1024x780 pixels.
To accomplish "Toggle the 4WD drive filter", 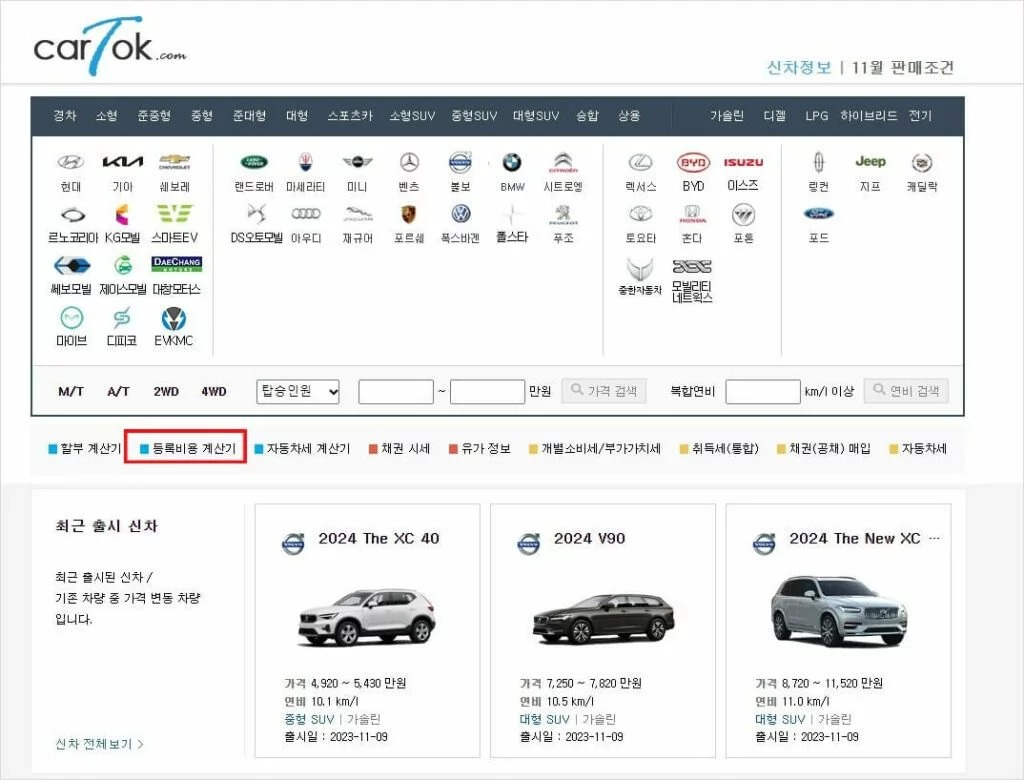I will coord(214,391).
